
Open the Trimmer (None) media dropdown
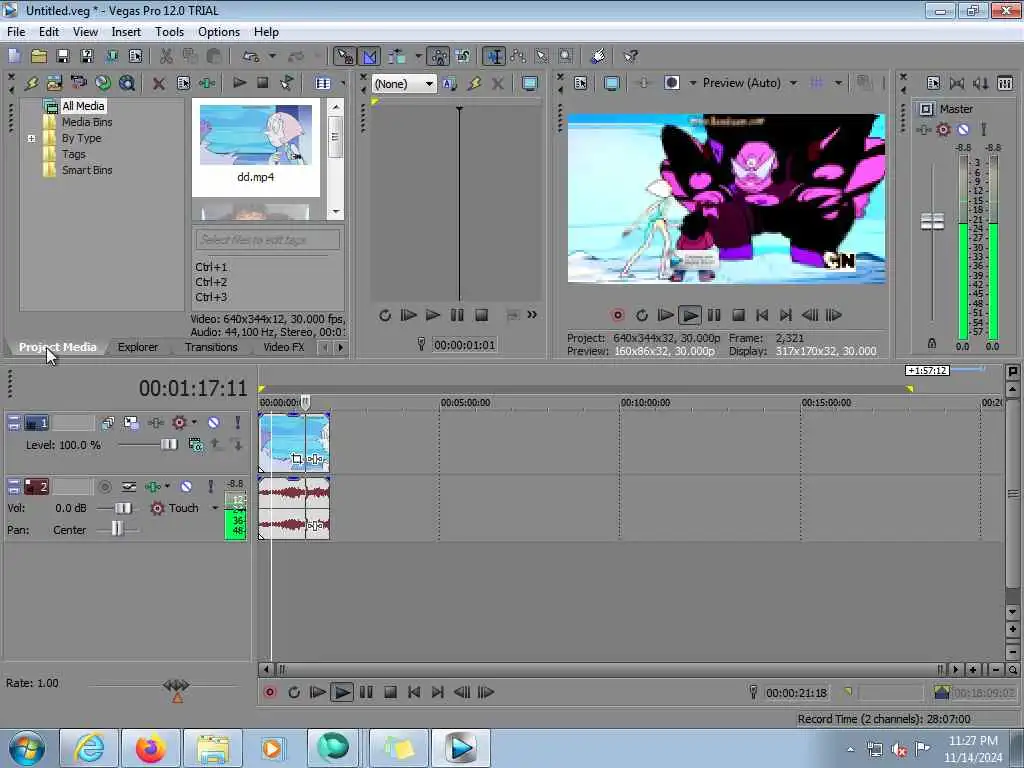click(x=404, y=84)
